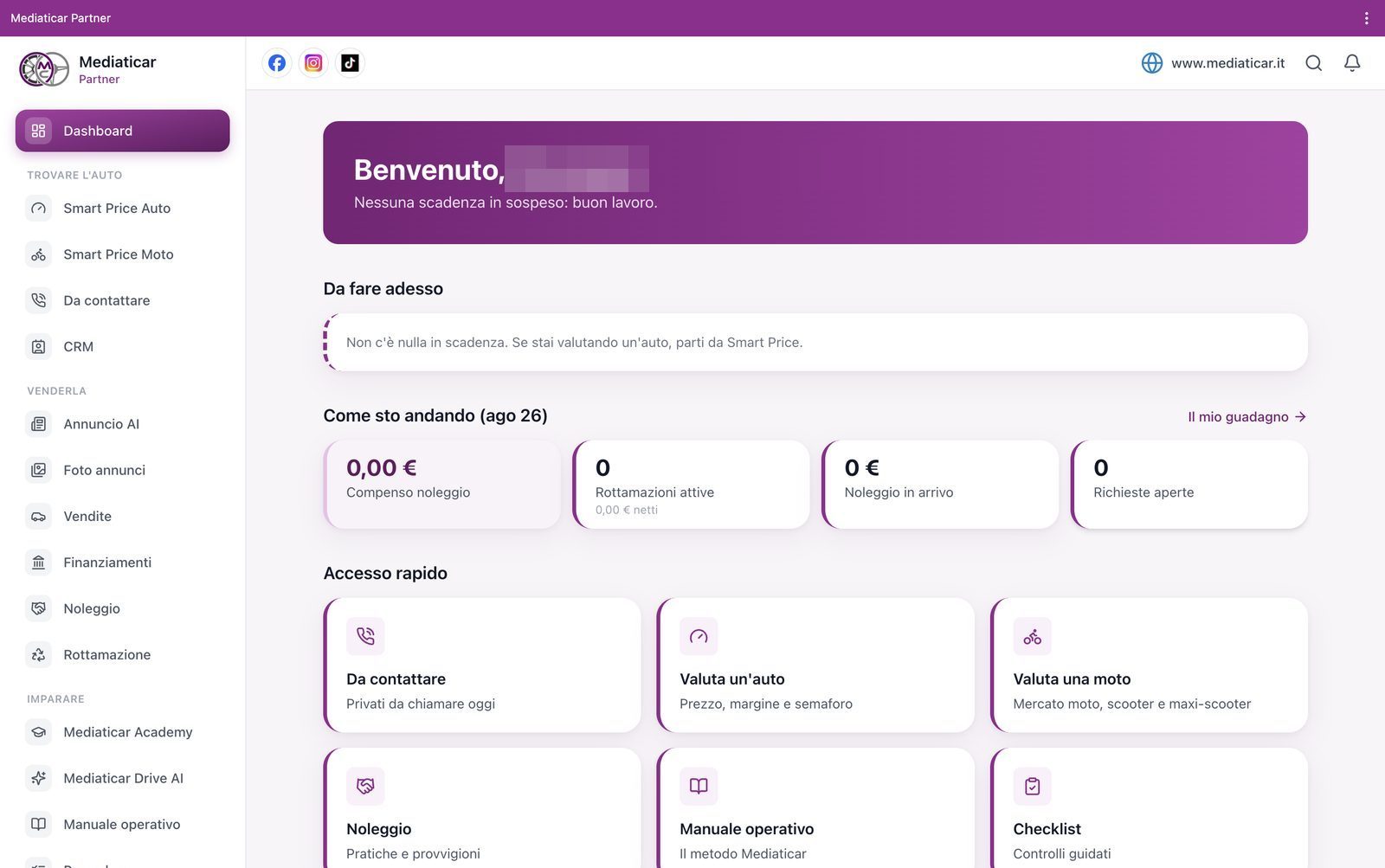Viewport: 1385px width, 868px height.
Task: Open the Da contattare quick access card
Action: coord(482,665)
